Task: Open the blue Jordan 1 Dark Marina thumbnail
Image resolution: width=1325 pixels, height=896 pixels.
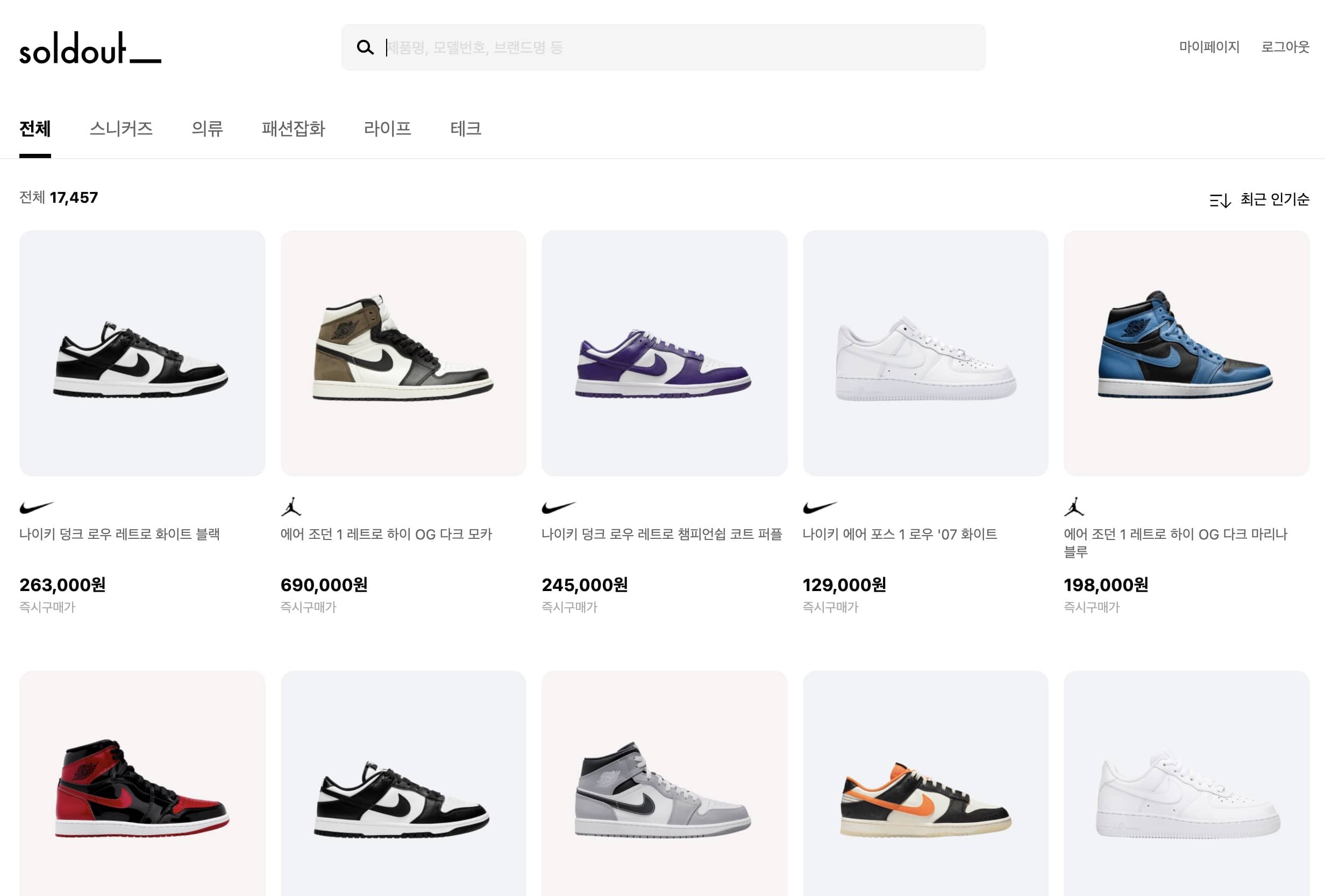Action: [1186, 353]
